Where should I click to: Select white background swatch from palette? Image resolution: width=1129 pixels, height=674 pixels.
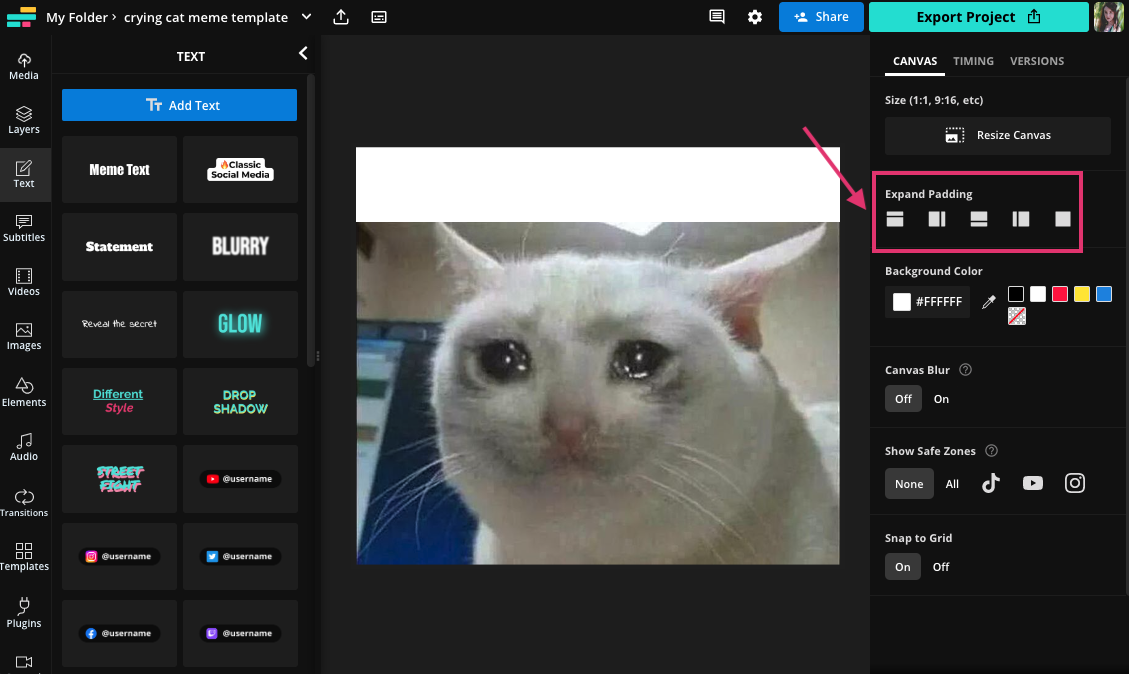[x=1038, y=294]
